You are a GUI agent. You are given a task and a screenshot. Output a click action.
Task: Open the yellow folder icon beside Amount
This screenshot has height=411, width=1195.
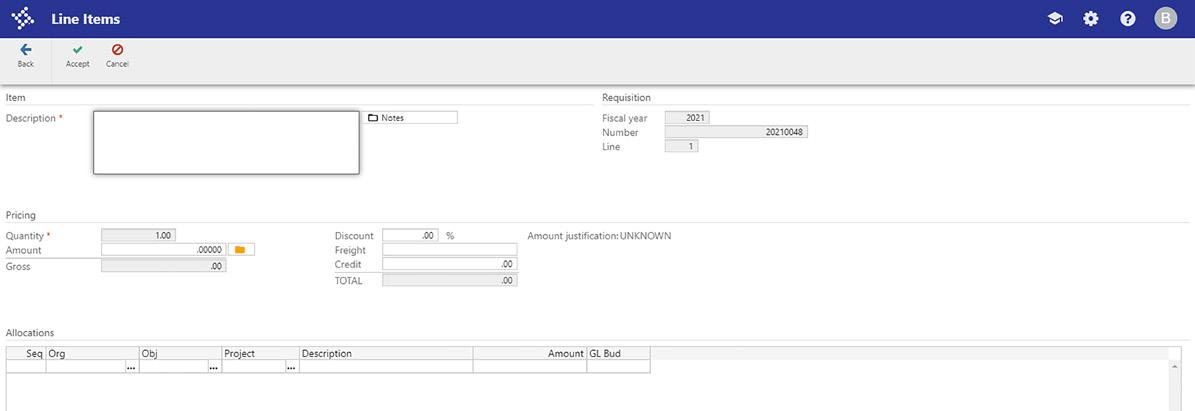tap(241, 249)
